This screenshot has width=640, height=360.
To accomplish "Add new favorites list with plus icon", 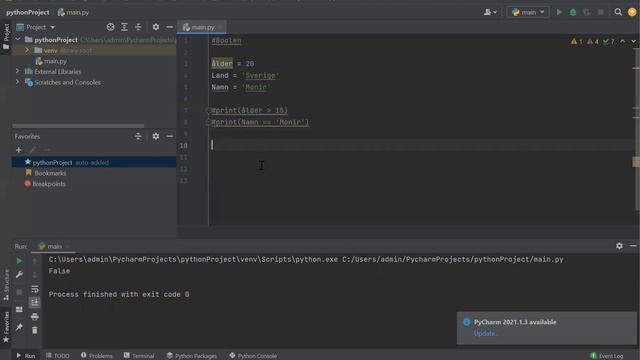I will 18,150.
